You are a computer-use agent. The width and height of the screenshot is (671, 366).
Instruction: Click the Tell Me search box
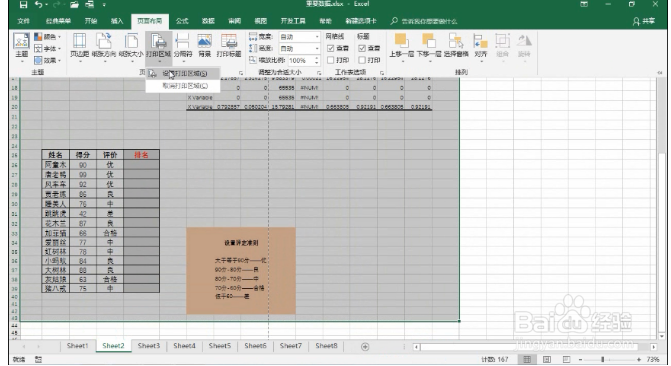424,21
